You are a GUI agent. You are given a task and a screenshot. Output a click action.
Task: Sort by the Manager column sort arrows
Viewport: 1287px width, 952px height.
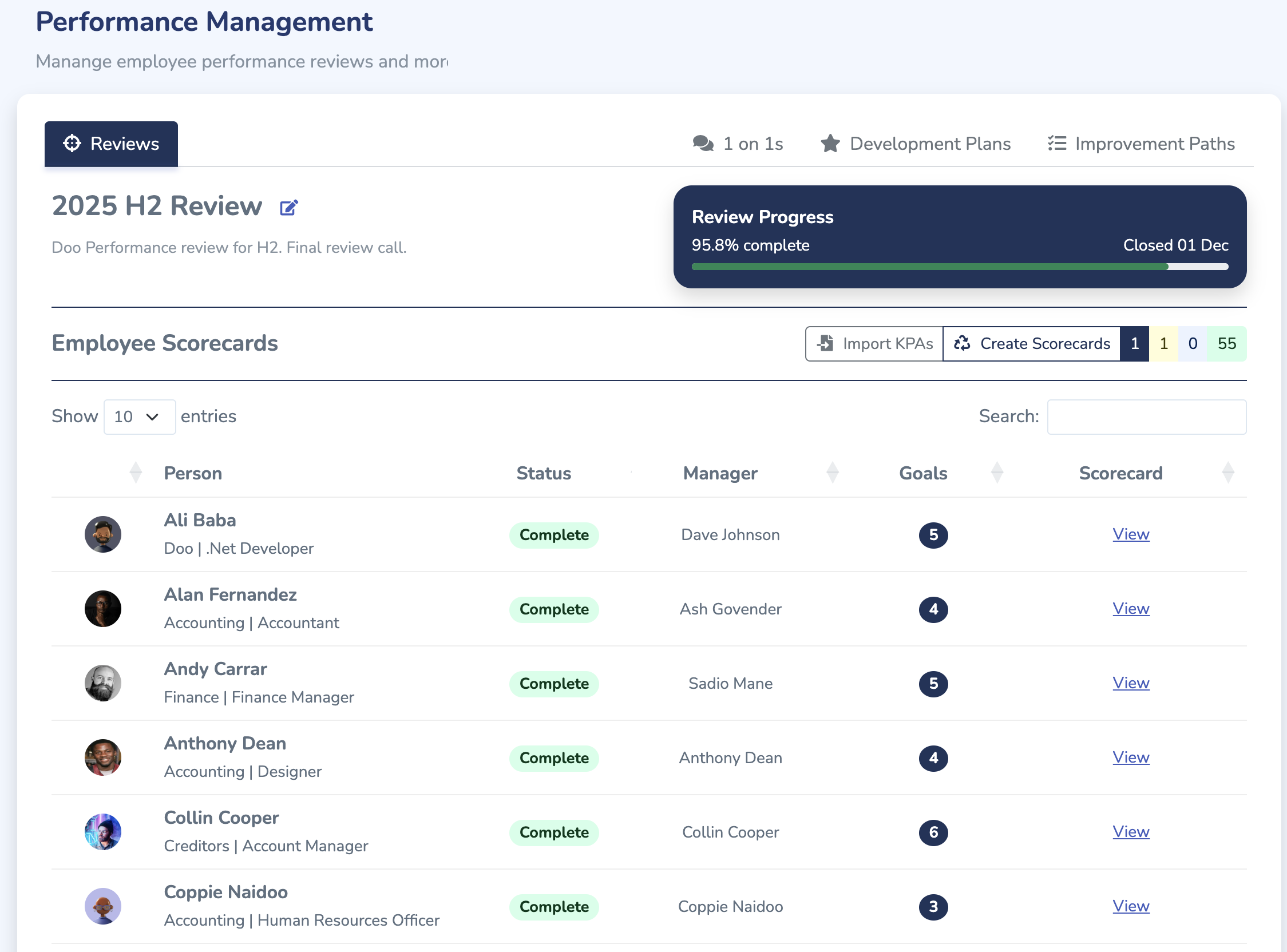point(832,473)
